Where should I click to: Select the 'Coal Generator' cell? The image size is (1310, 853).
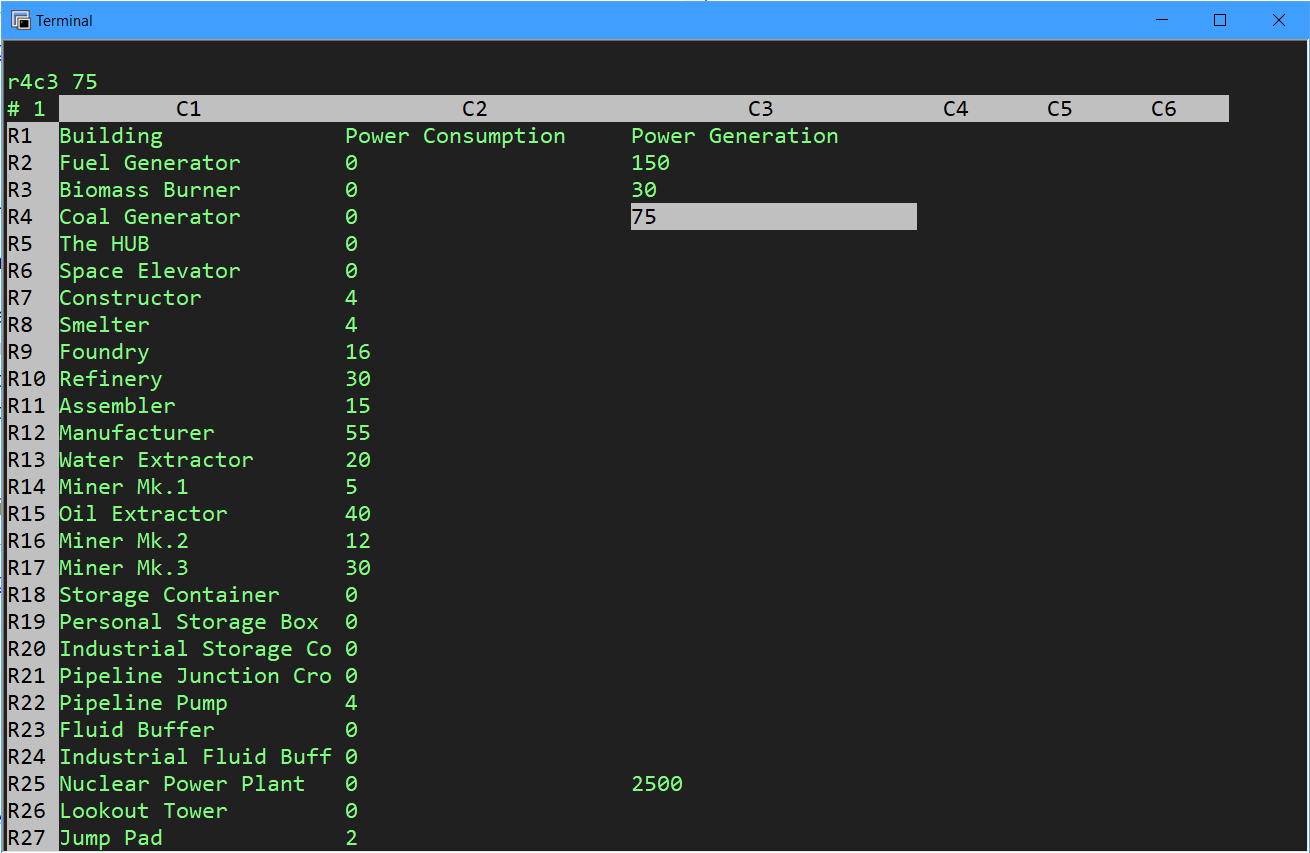pyautogui.click(x=150, y=217)
